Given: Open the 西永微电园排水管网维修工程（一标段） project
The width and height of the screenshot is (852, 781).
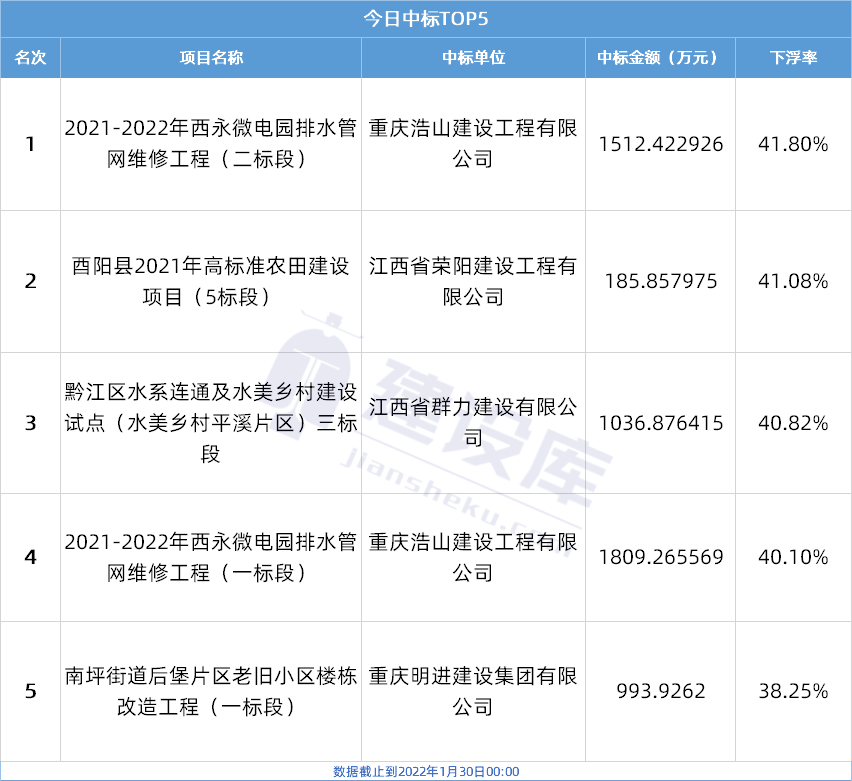Looking at the screenshot, I should 211,557.
